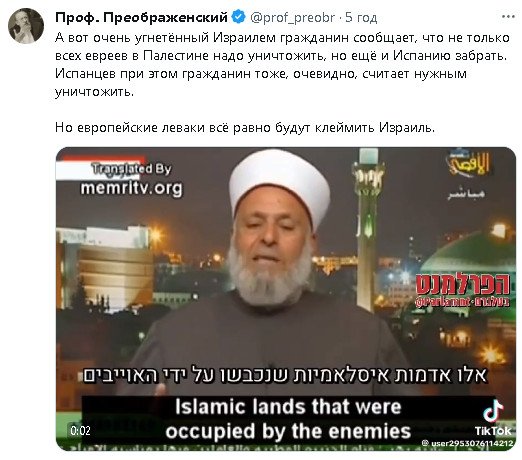
Task: Click subtitle line "occupied by the enemies"
Action: (x=288, y=431)
